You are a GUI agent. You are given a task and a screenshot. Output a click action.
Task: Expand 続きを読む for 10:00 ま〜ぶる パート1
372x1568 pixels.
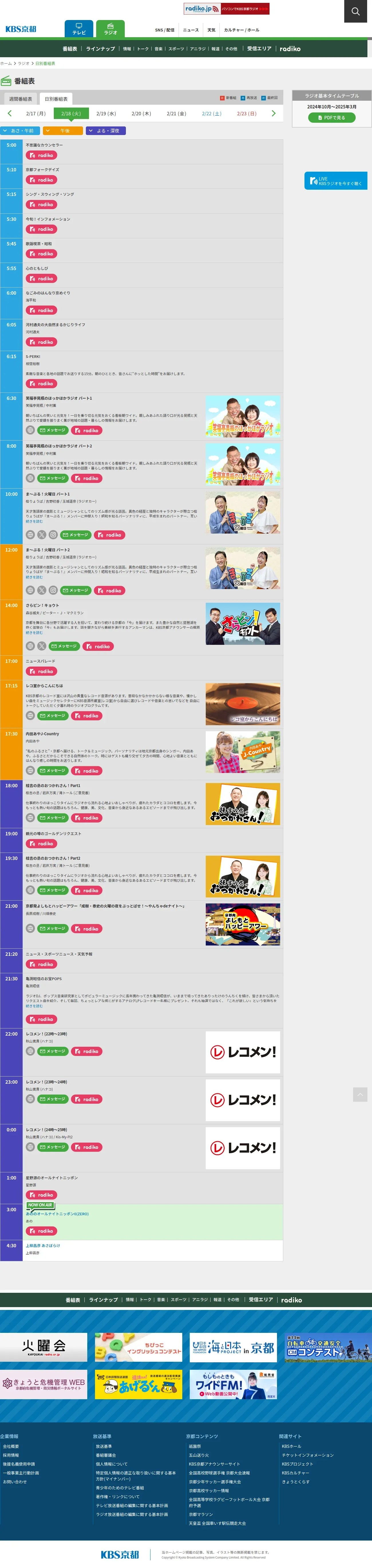pyautogui.click(x=34, y=521)
